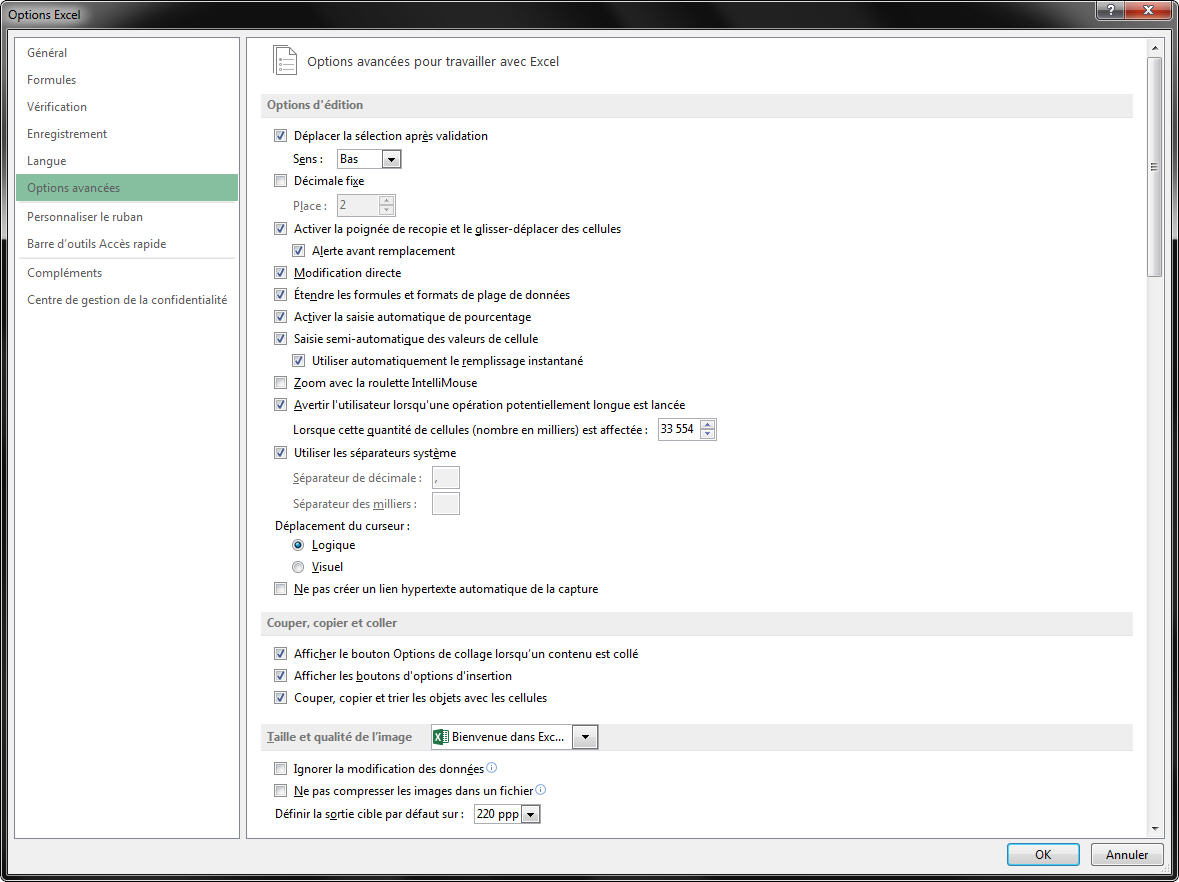The width and height of the screenshot is (1179, 882).
Task: Uncheck "Saisie semi-automatique des valeurs de cellule"
Action: (280, 338)
